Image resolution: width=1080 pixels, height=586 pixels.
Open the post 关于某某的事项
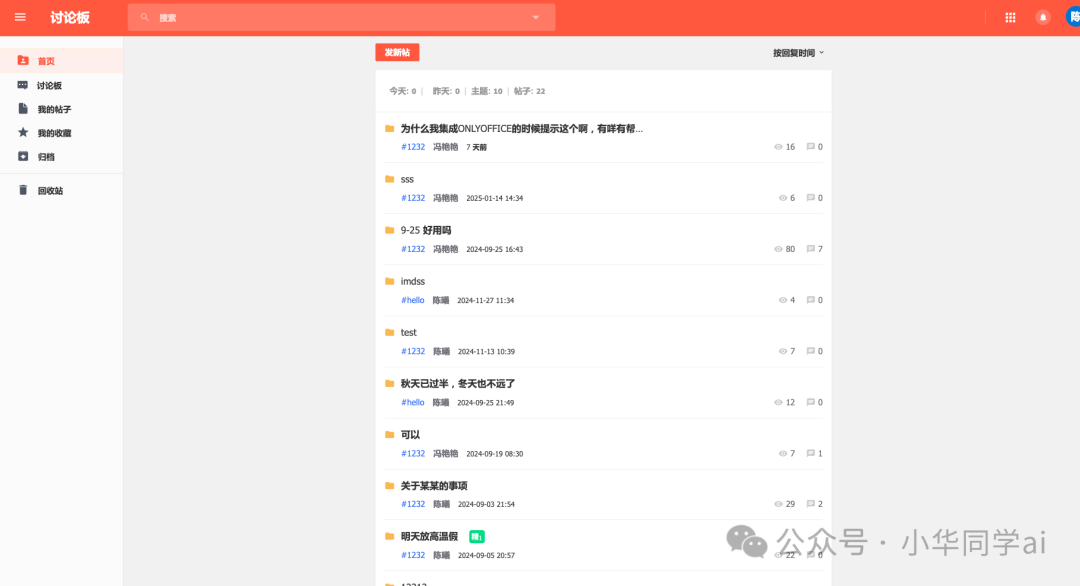[434, 485]
